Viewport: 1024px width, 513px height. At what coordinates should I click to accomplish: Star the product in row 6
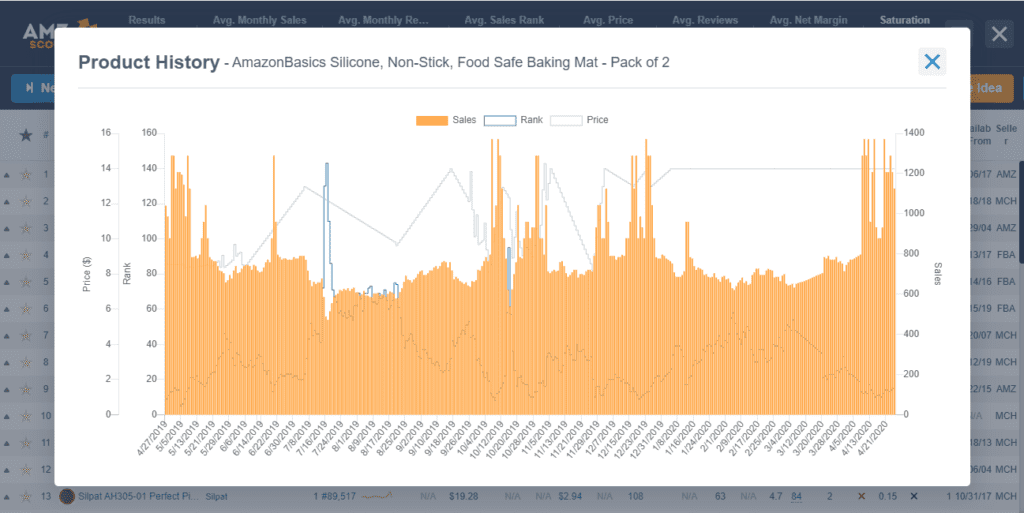coord(25,309)
